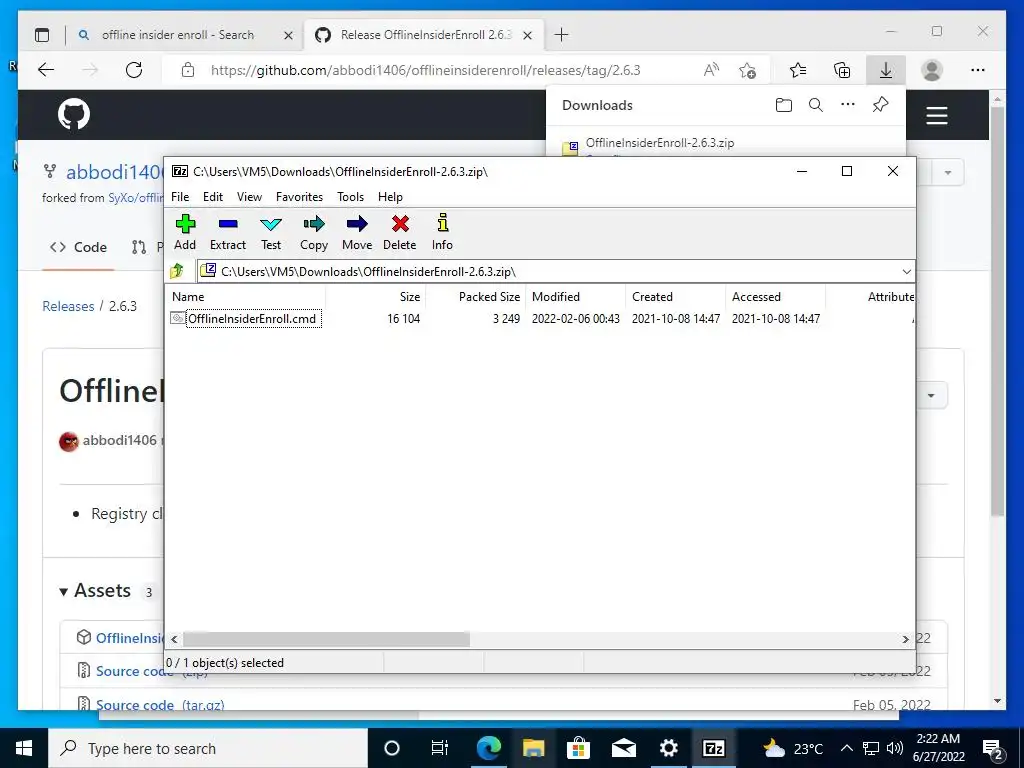Select the Copy toolbar icon in 7-Zip

[314, 232]
